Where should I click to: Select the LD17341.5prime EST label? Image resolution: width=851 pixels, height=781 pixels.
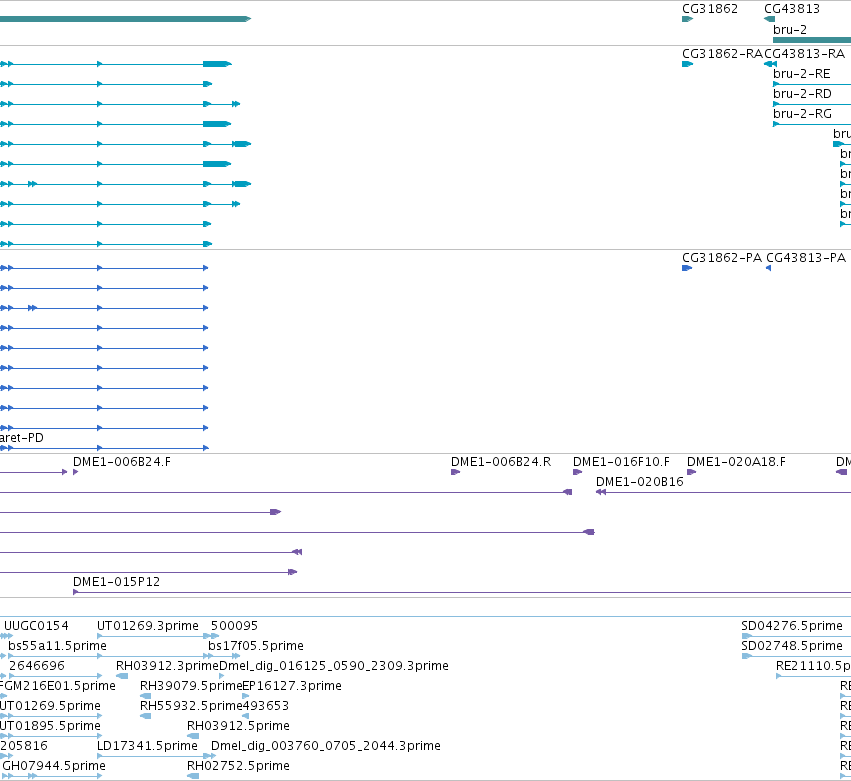tap(147, 746)
